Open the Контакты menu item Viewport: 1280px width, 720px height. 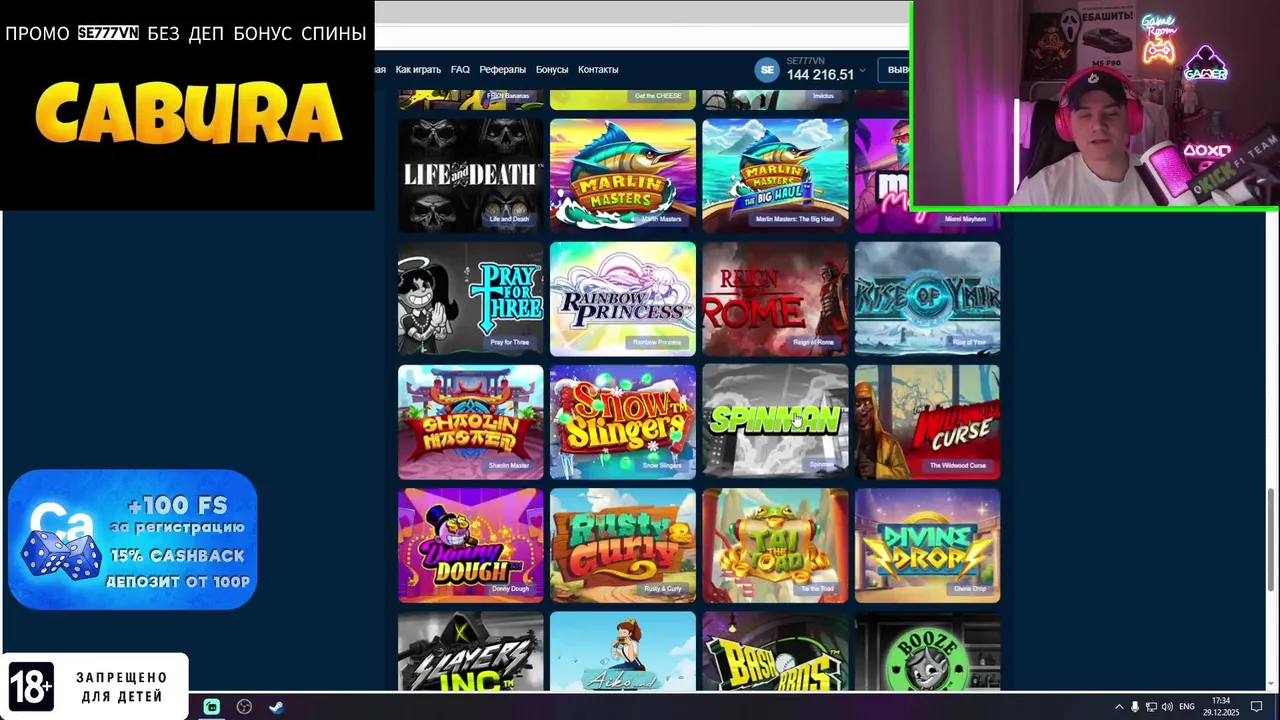tap(598, 70)
